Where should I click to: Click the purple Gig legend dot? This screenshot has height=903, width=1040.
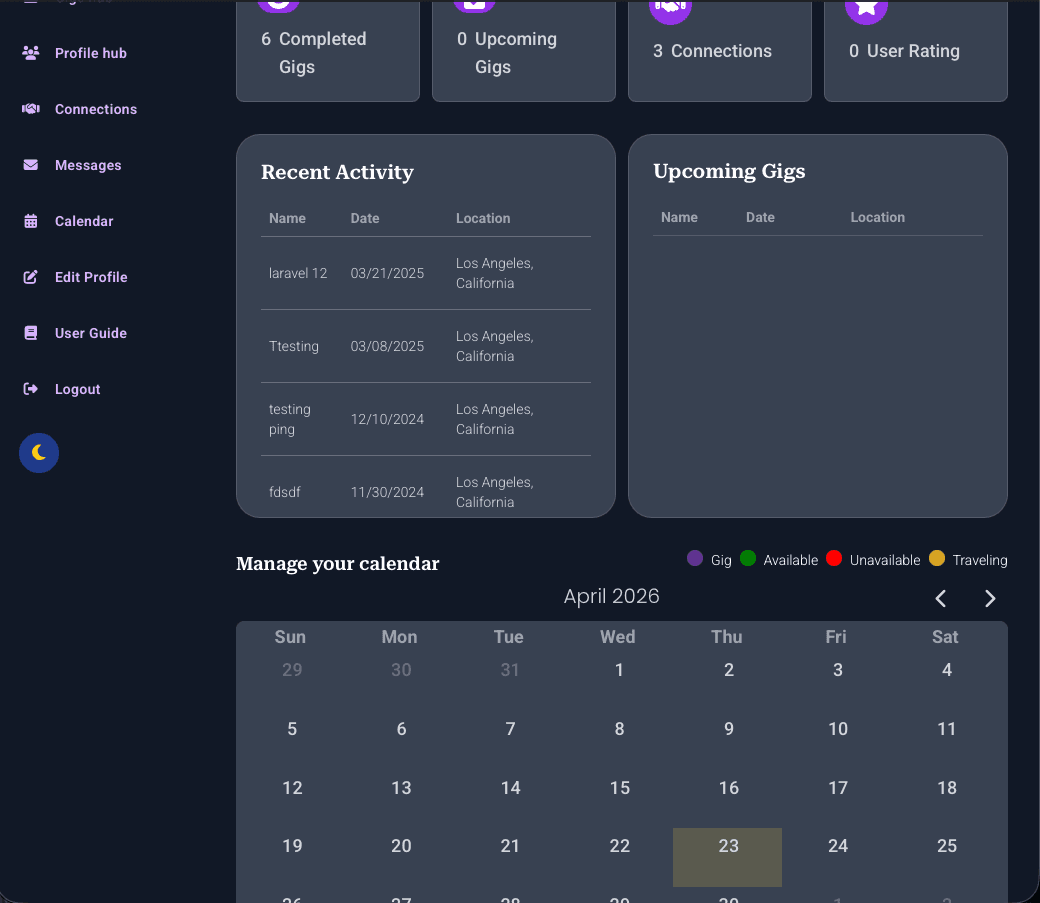[695, 559]
